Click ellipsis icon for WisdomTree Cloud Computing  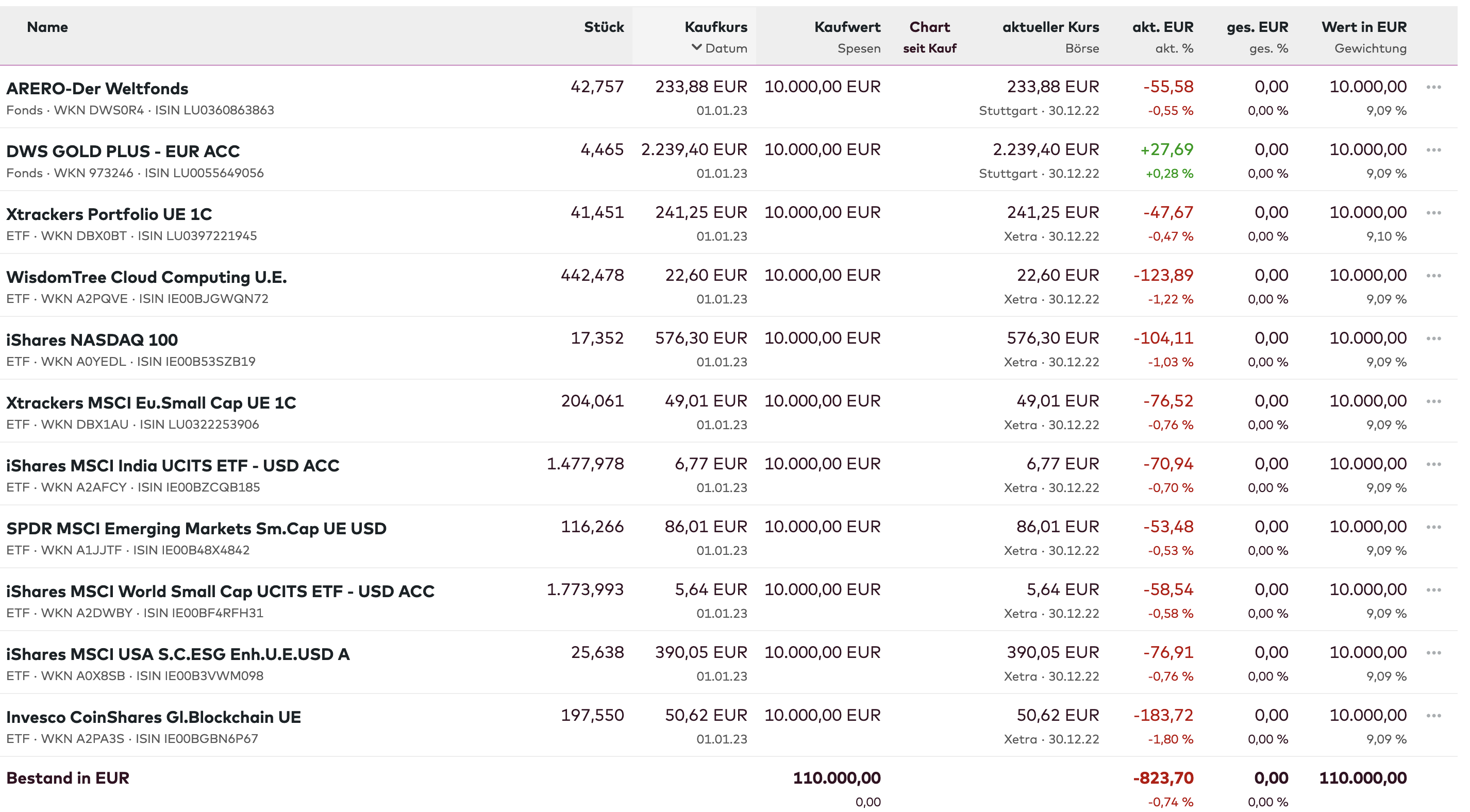[1433, 276]
